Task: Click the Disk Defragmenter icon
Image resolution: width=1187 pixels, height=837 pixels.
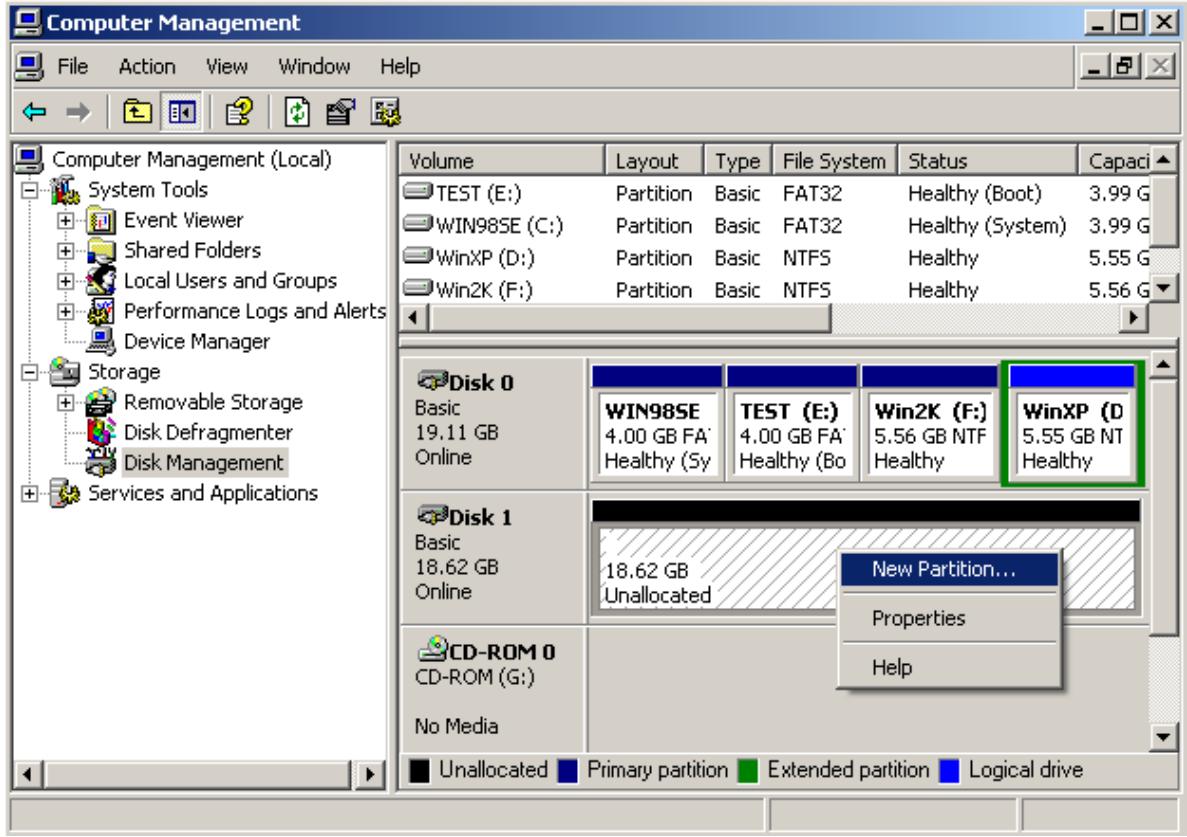Action: point(101,432)
